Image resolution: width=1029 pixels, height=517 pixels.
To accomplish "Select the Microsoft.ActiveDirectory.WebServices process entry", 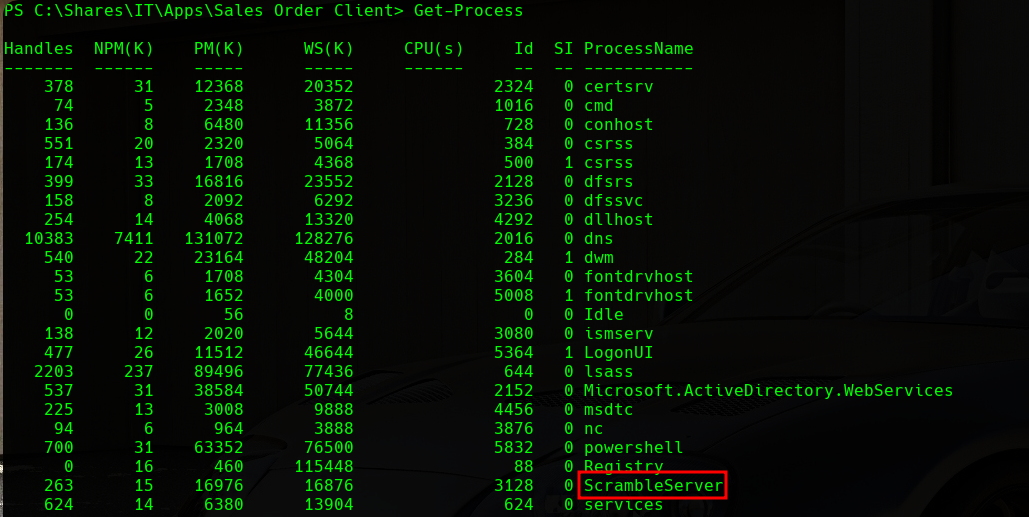I will click(768, 391).
